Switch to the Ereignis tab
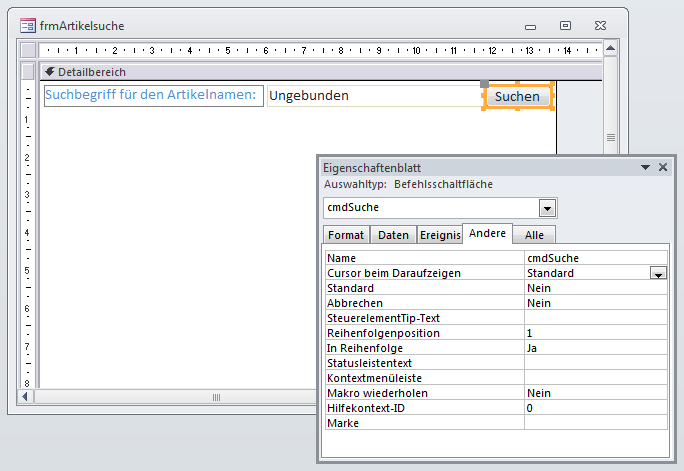 point(440,235)
